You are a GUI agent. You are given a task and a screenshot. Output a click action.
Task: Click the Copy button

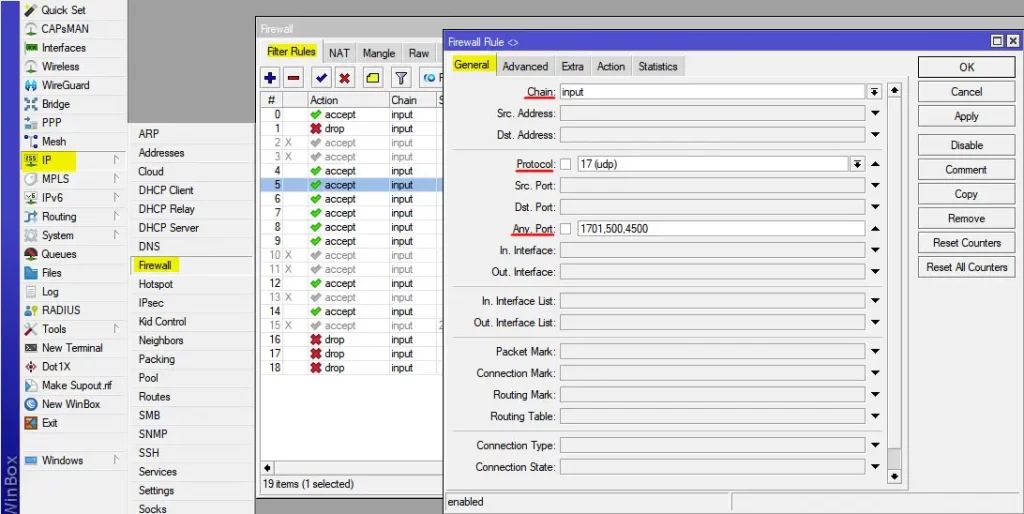point(967,194)
